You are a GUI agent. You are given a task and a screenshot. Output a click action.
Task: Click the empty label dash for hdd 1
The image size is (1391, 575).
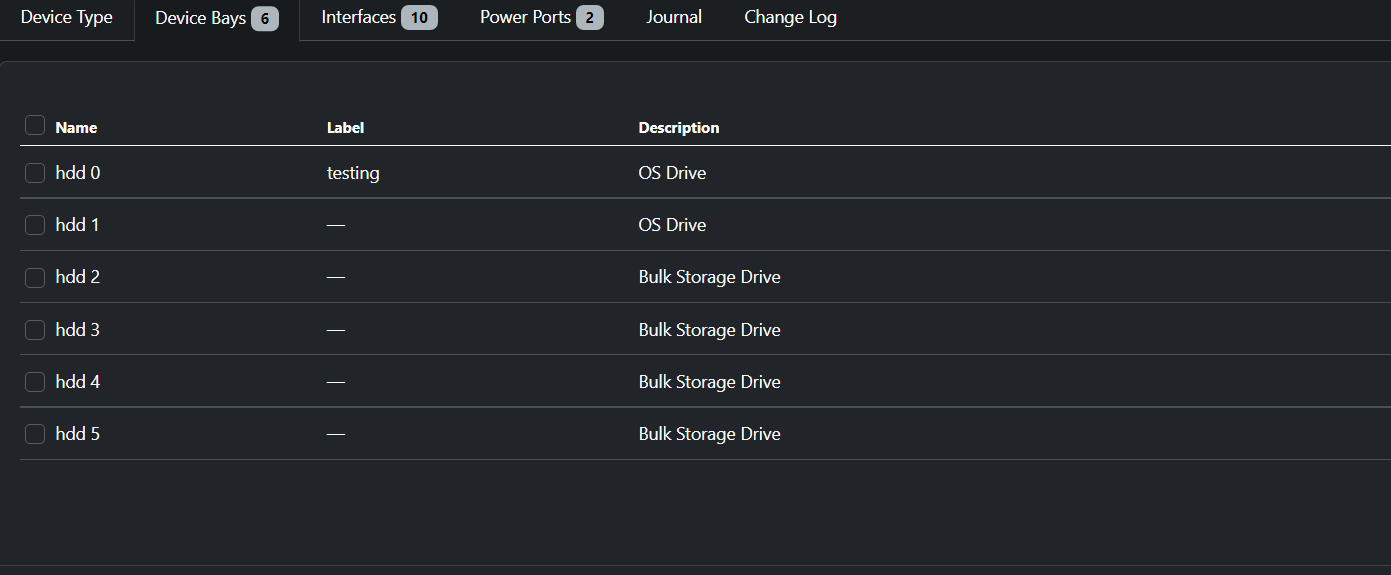coord(336,225)
